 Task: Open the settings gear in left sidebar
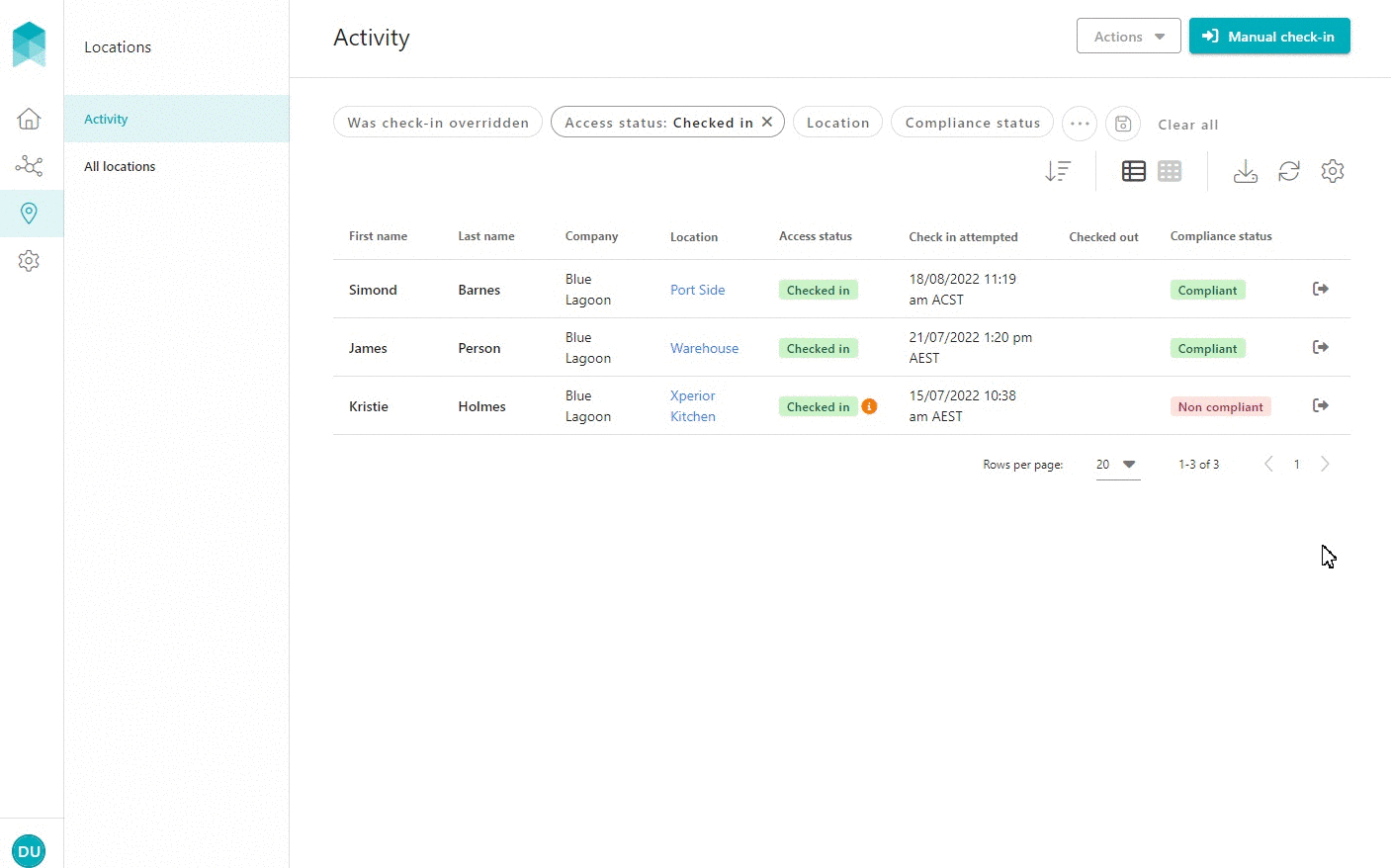29,261
